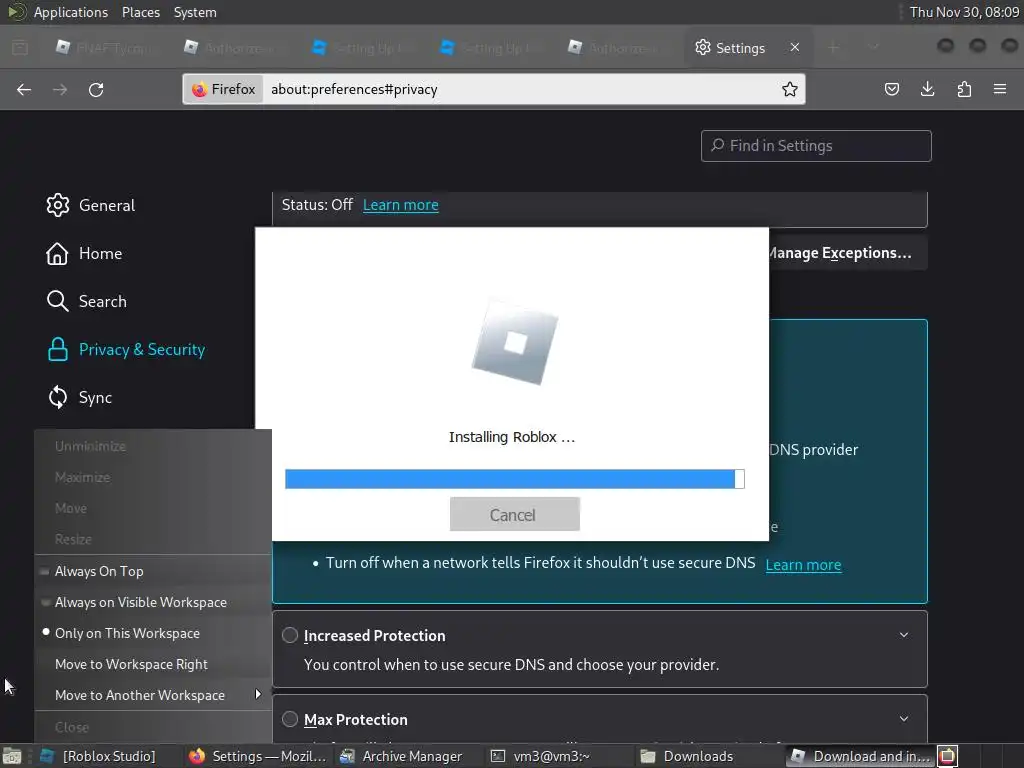Screen dimensions: 1024x768
Task: Click the Firefox identity icon in address bar
Action: click(223, 89)
